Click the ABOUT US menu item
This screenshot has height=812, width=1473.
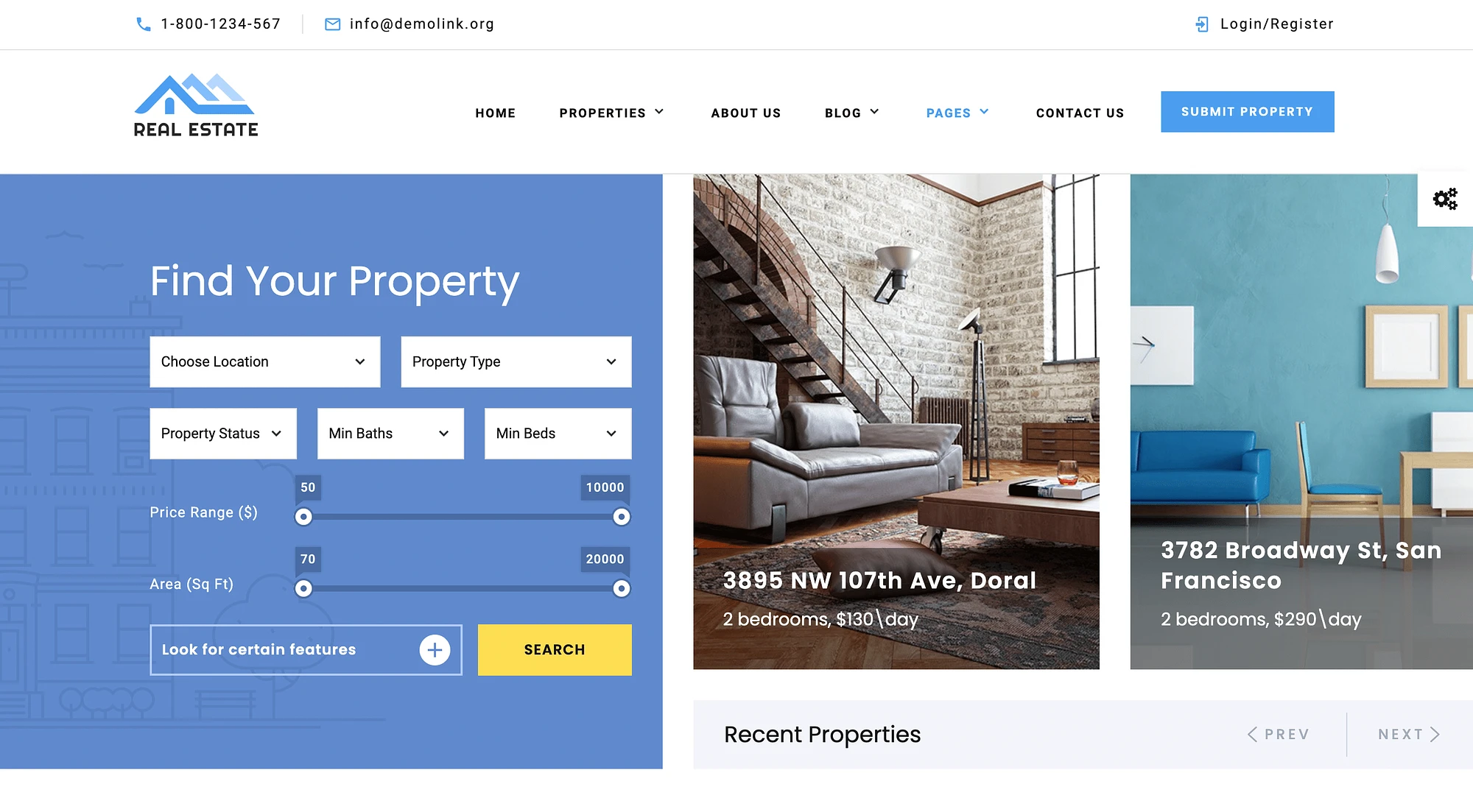(746, 112)
